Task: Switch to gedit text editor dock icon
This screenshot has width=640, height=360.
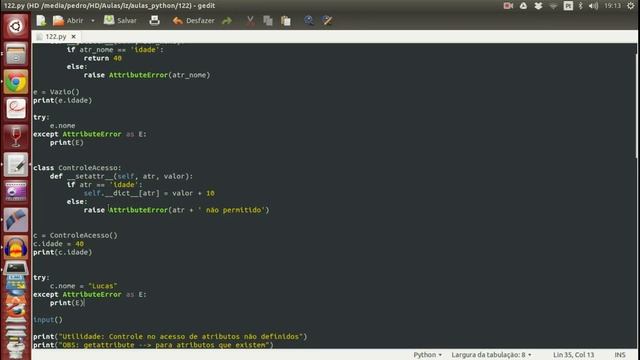Action: click(x=16, y=164)
